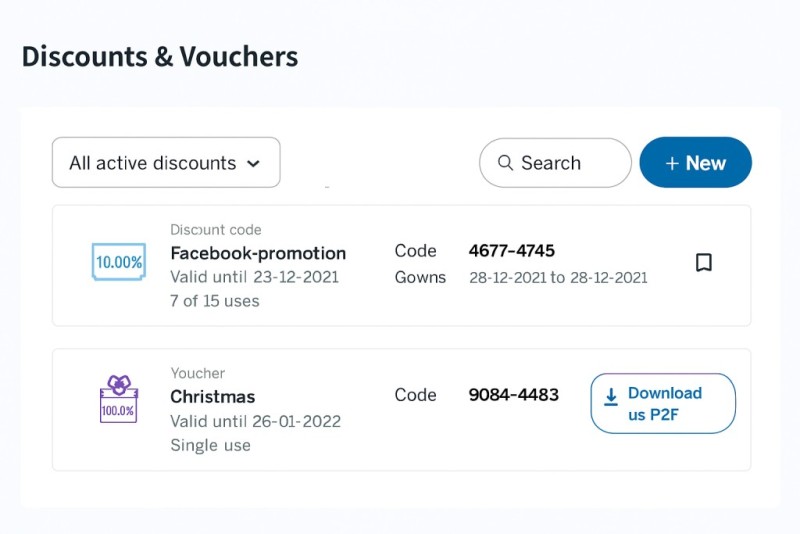Open the Facebook-promotion discount
The width and height of the screenshot is (800, 534).
258,253
